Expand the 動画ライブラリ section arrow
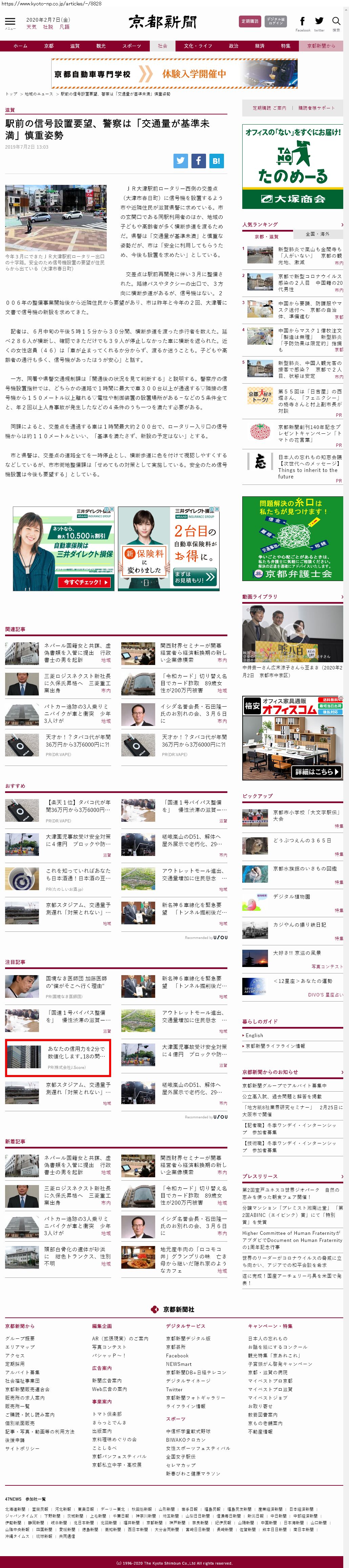Viewport: 349px width, 1568px height. 342,597
